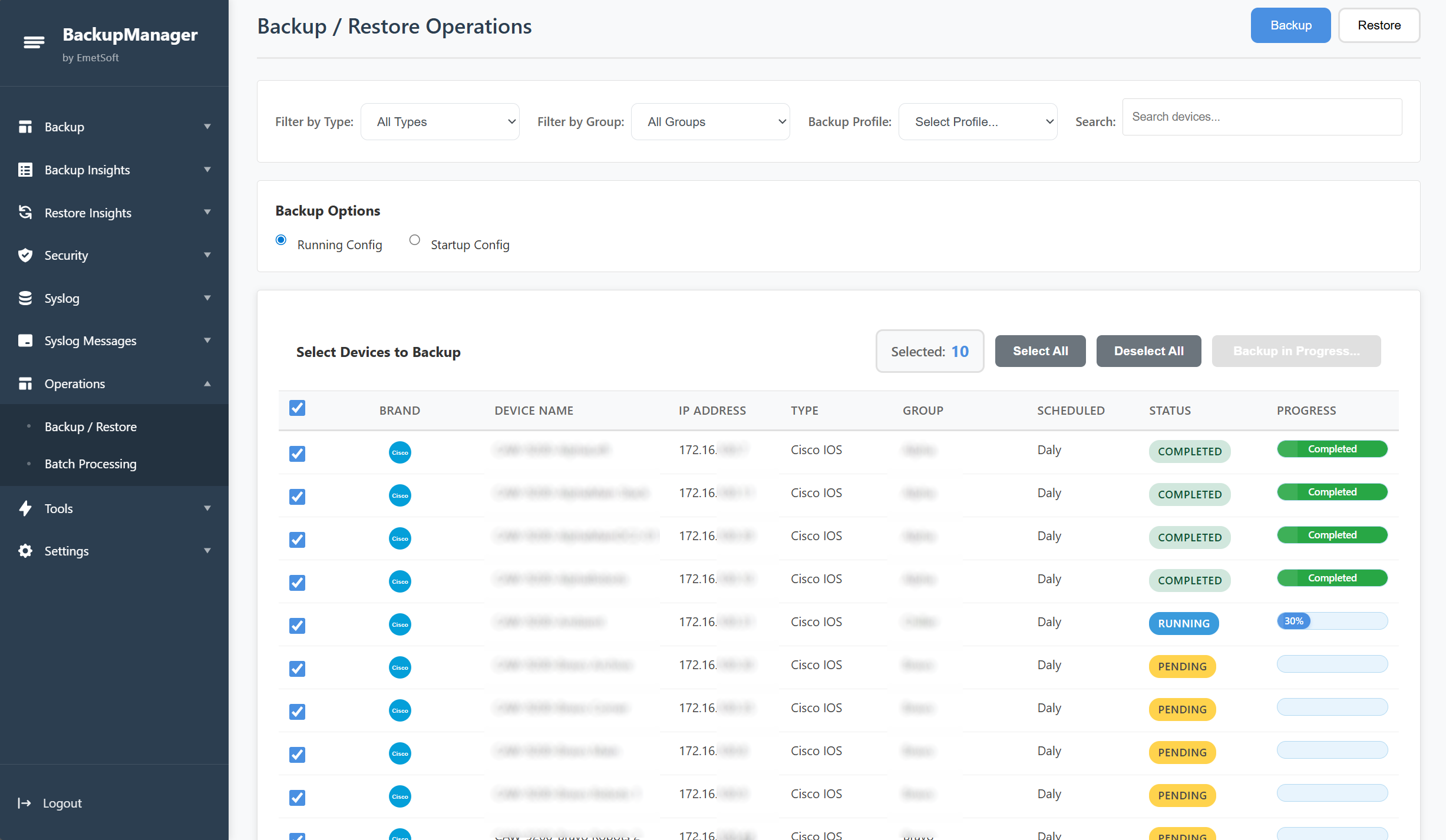Click the Cisco brand icon in RUNNING row
The image size is (1446, 840).
click(x=400, y=624)
